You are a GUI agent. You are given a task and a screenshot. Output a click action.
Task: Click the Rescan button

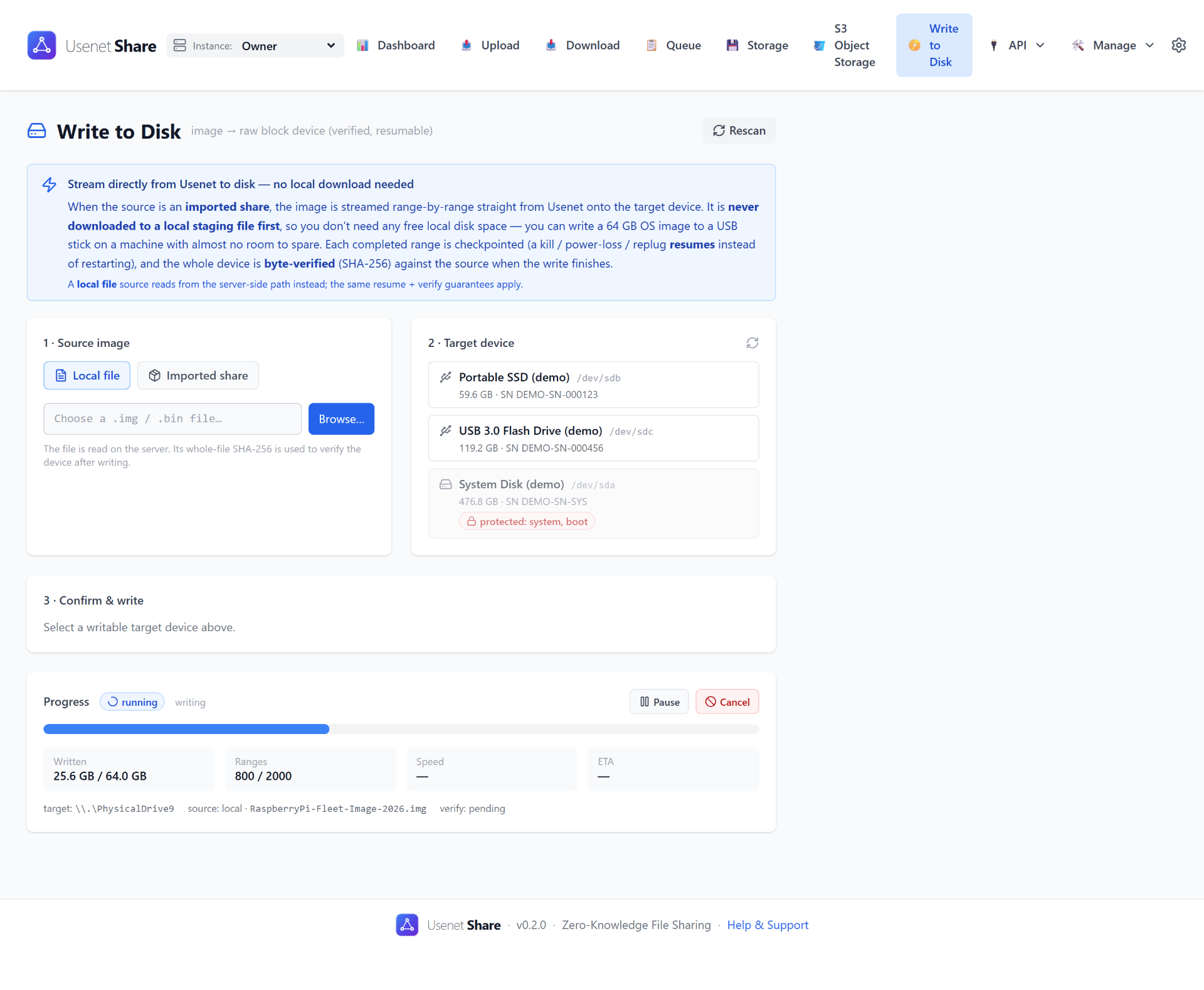tap(739, 130)
